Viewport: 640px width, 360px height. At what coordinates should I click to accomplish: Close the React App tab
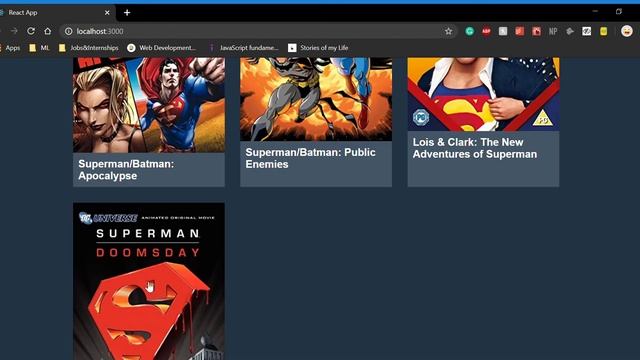click(x=107, y=13)
